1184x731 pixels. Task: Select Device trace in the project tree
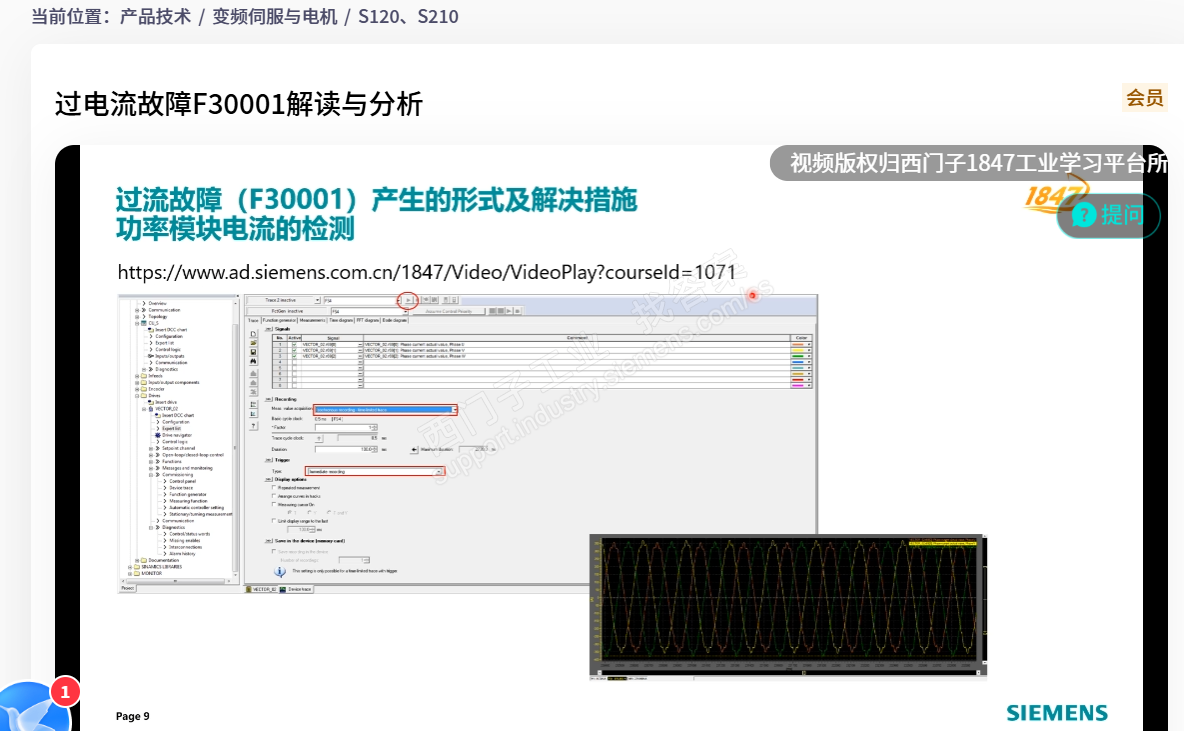tap(181, 488)
